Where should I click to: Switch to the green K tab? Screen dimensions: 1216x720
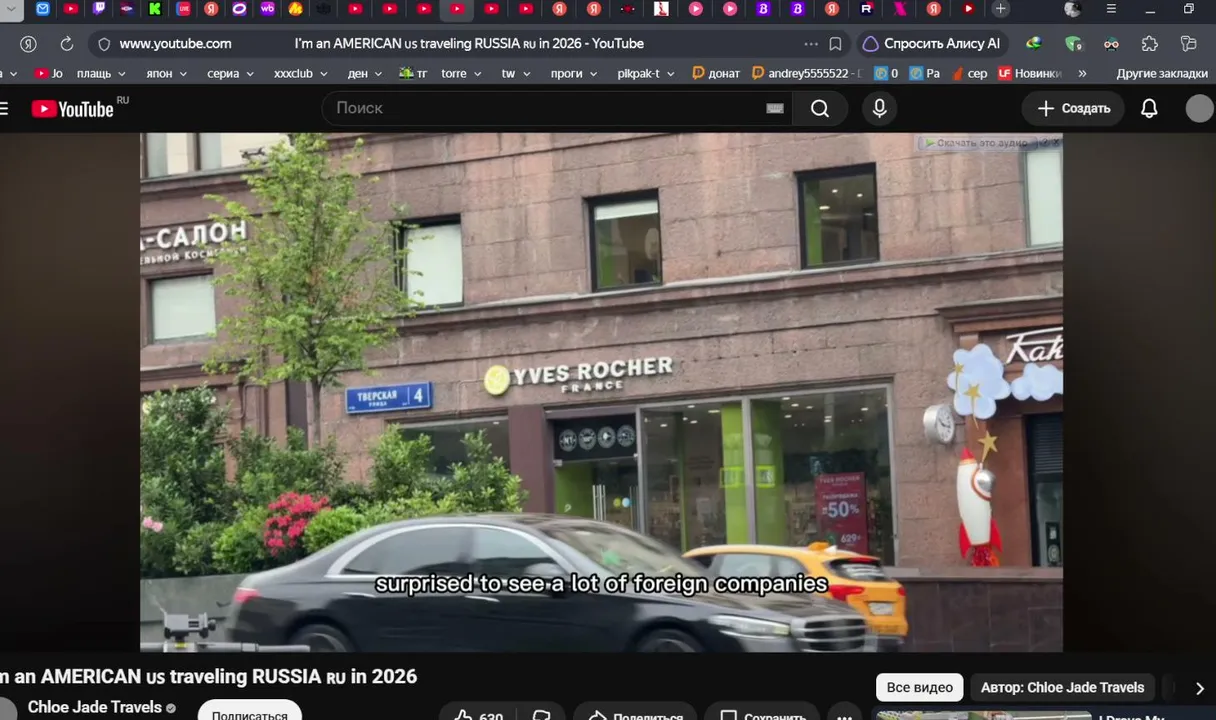[x=155, y=9]
